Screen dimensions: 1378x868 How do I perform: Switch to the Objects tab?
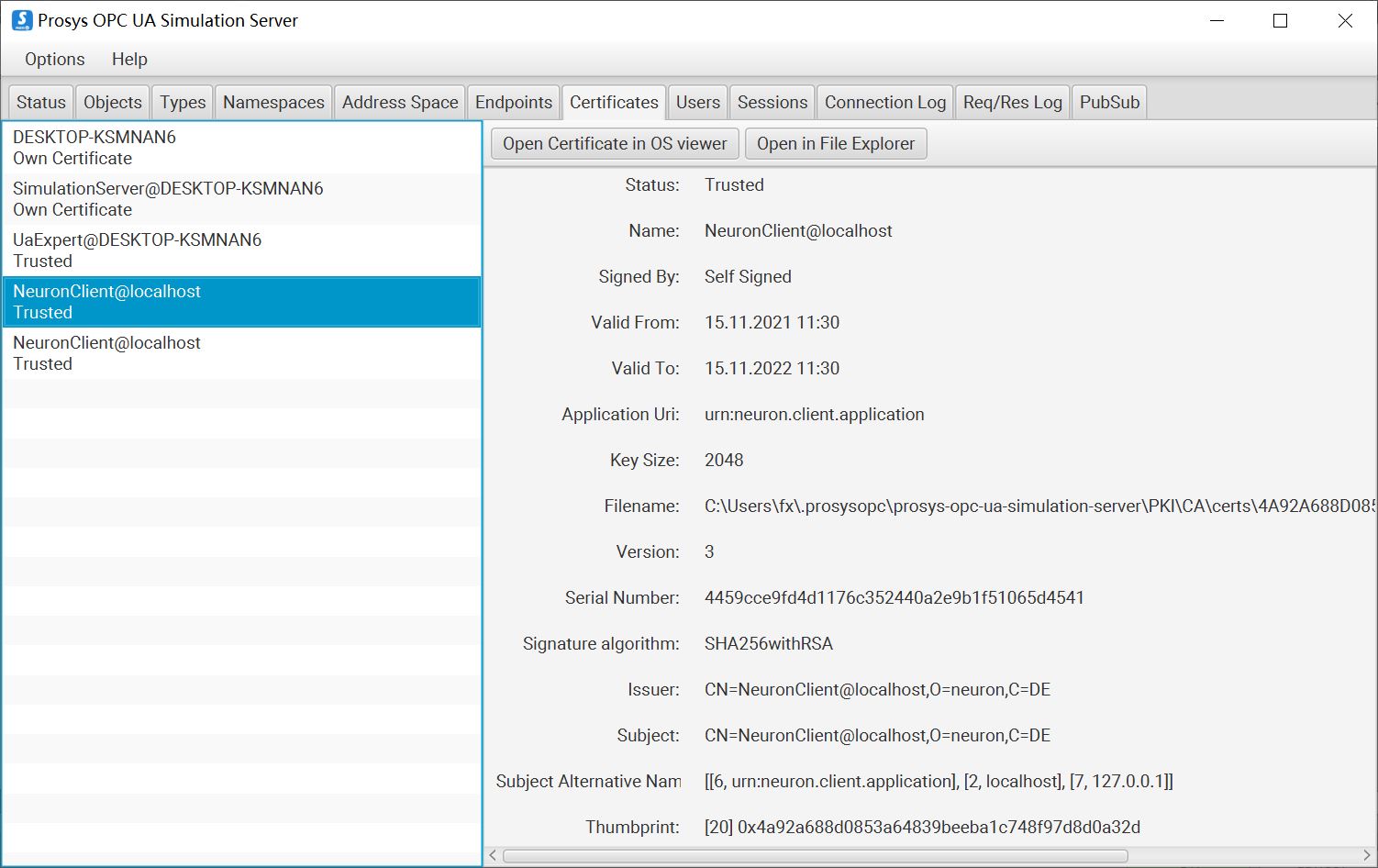click(112, 102)
